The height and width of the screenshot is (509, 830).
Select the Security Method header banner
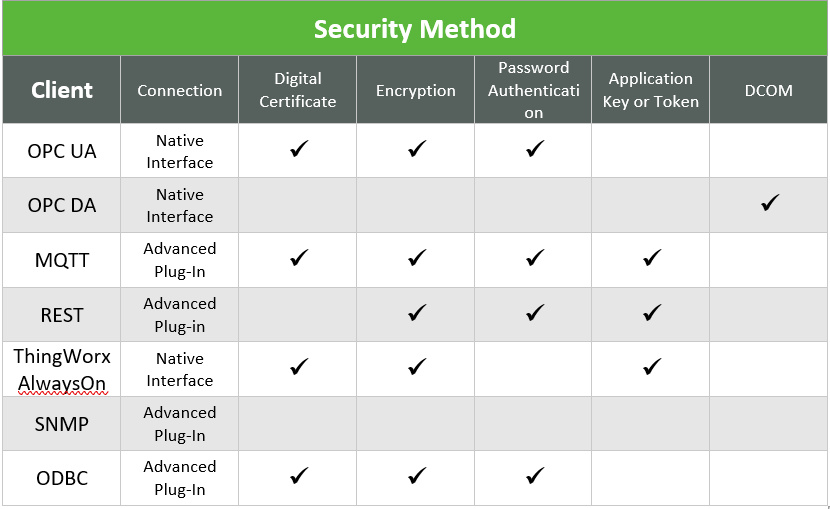pyautogui.click(x=415, y=29)
